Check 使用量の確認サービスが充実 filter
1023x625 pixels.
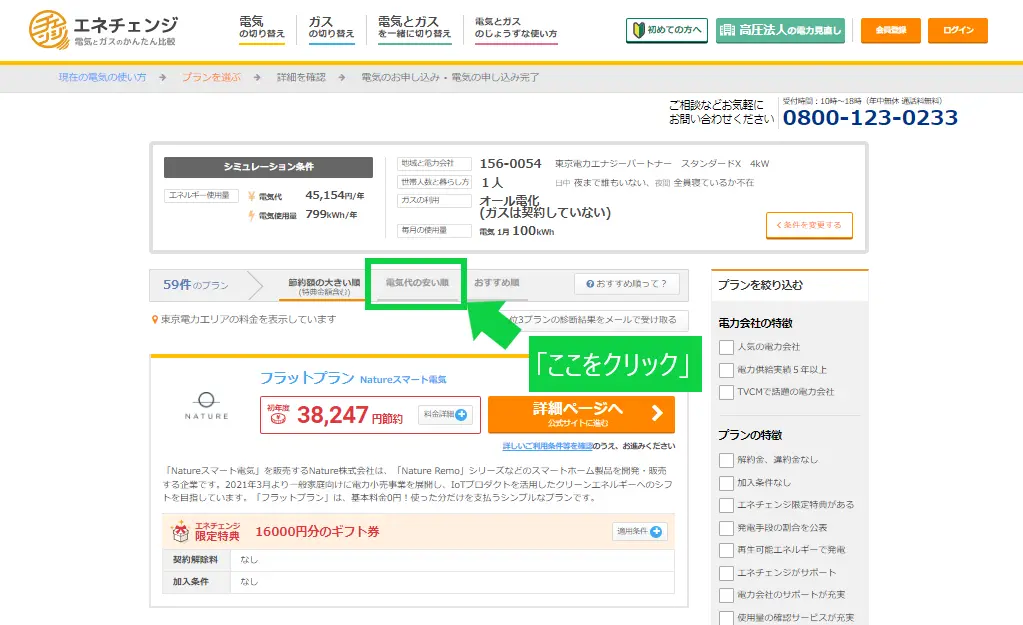tap(726, 618)
